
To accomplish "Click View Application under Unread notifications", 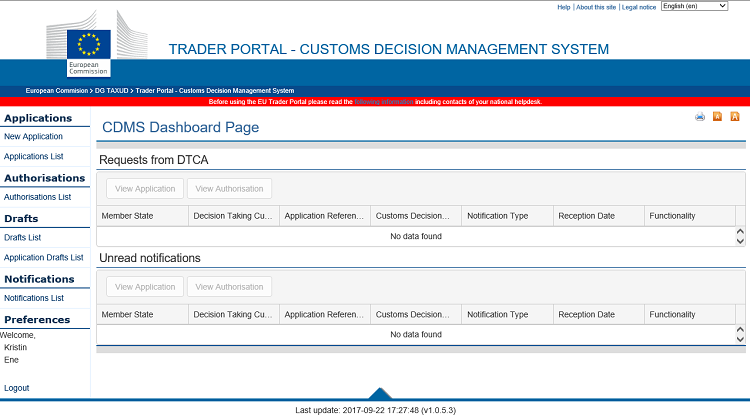I will 145,287.
